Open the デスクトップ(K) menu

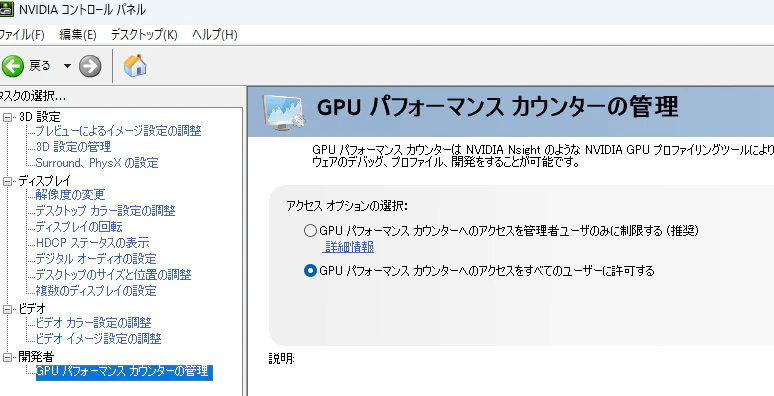coord(144,35)
